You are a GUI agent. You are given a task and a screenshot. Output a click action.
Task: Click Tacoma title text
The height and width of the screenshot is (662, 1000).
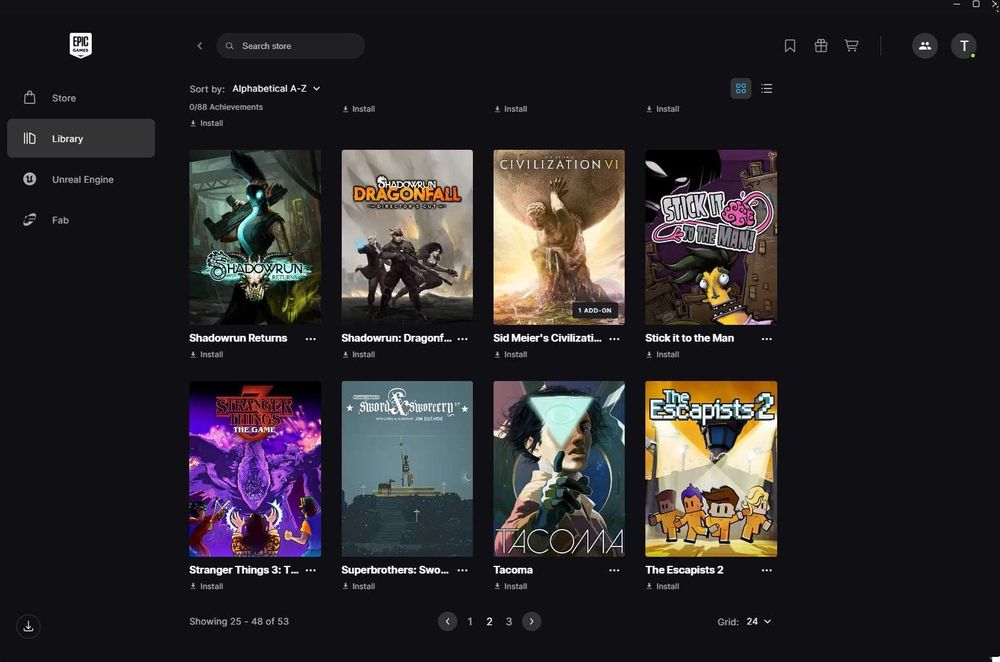click(x=513, y=570)
